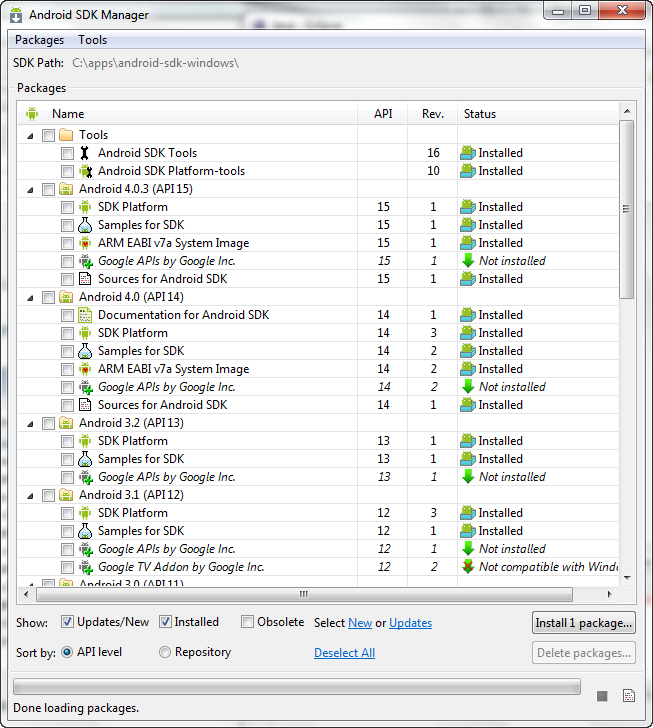Click the vertical scrollbar down arrow

627,578
